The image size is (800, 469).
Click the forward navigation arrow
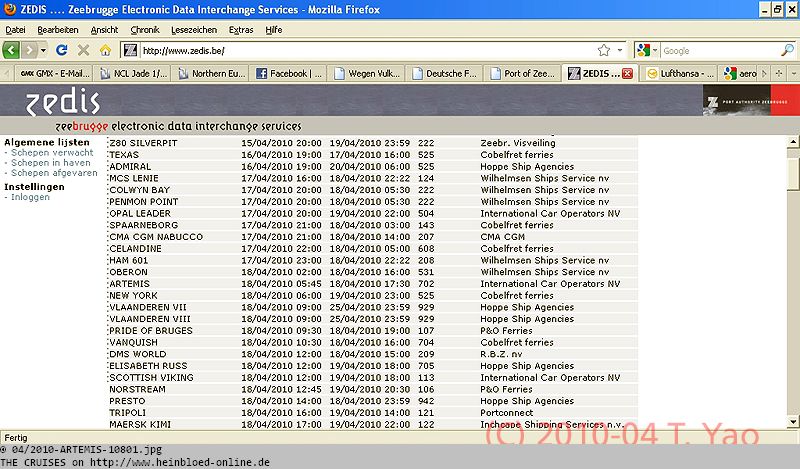click(x=30, y=50)
